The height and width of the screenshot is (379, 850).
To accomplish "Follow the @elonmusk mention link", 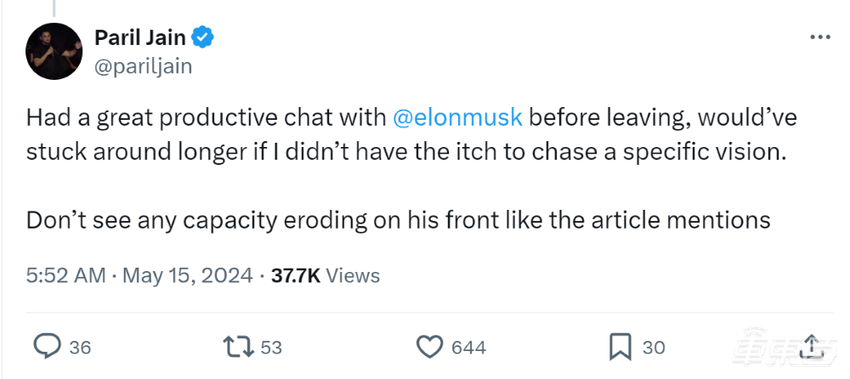I will [x=456, y=118].
